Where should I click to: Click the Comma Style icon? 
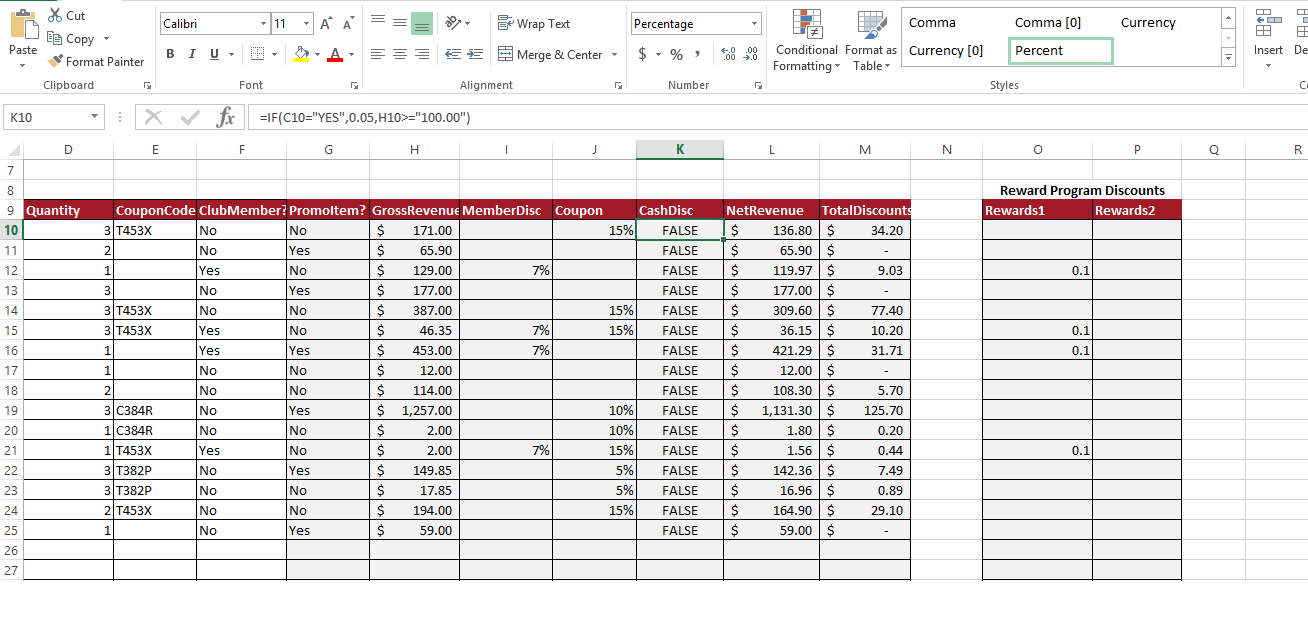click(698, 54)
